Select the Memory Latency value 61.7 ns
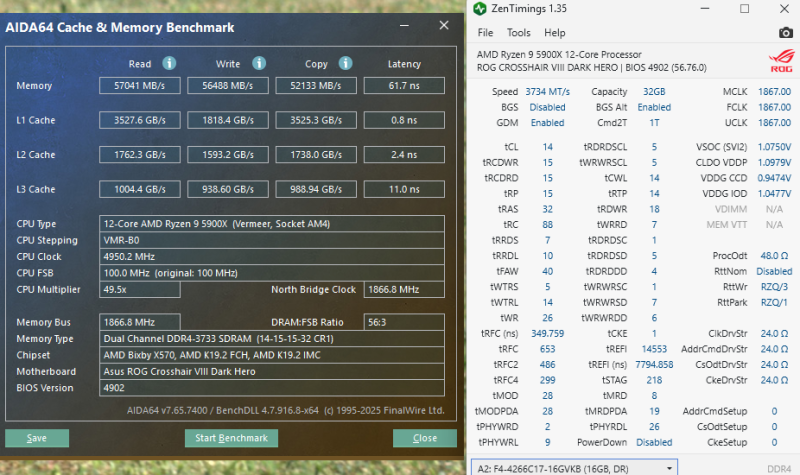Viewport: 800px width, 475px height. click(x=404, y=86)
